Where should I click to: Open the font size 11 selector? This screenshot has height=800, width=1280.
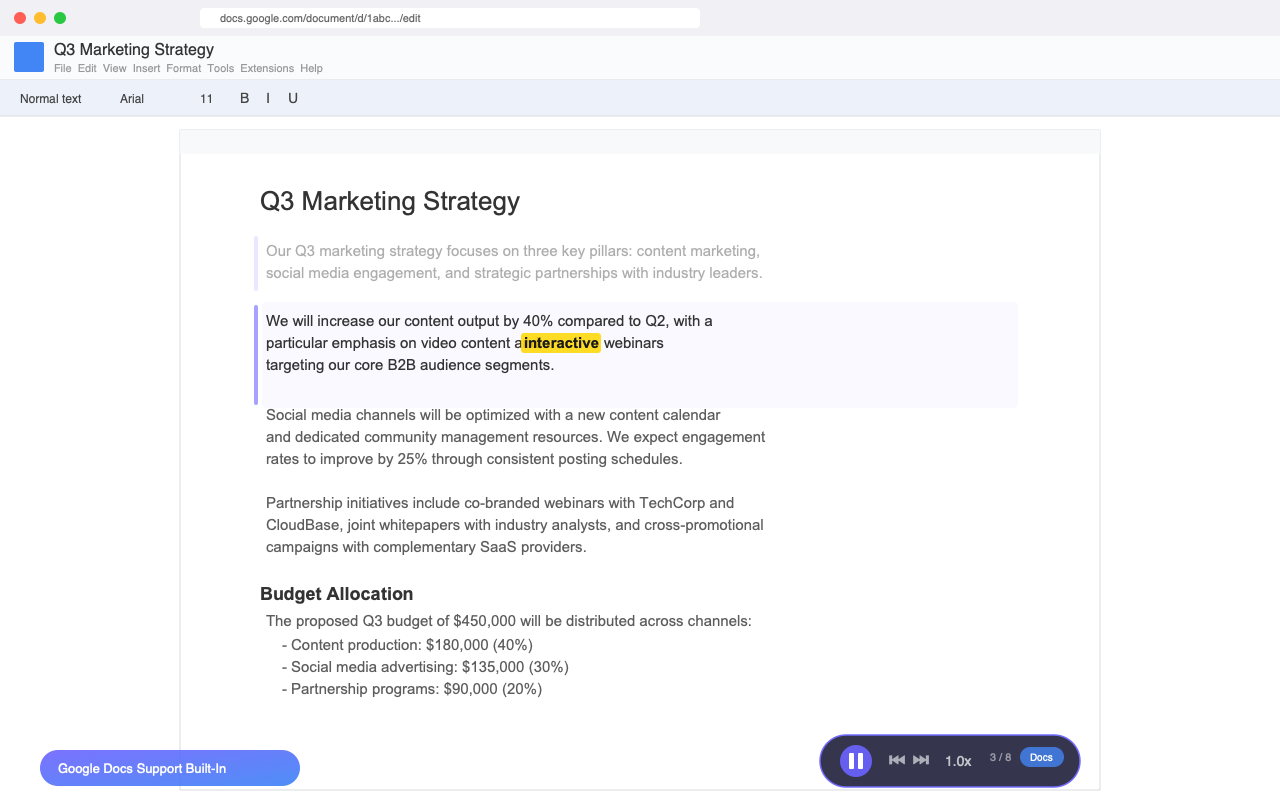pyautogui.click(x=206, y=98)
